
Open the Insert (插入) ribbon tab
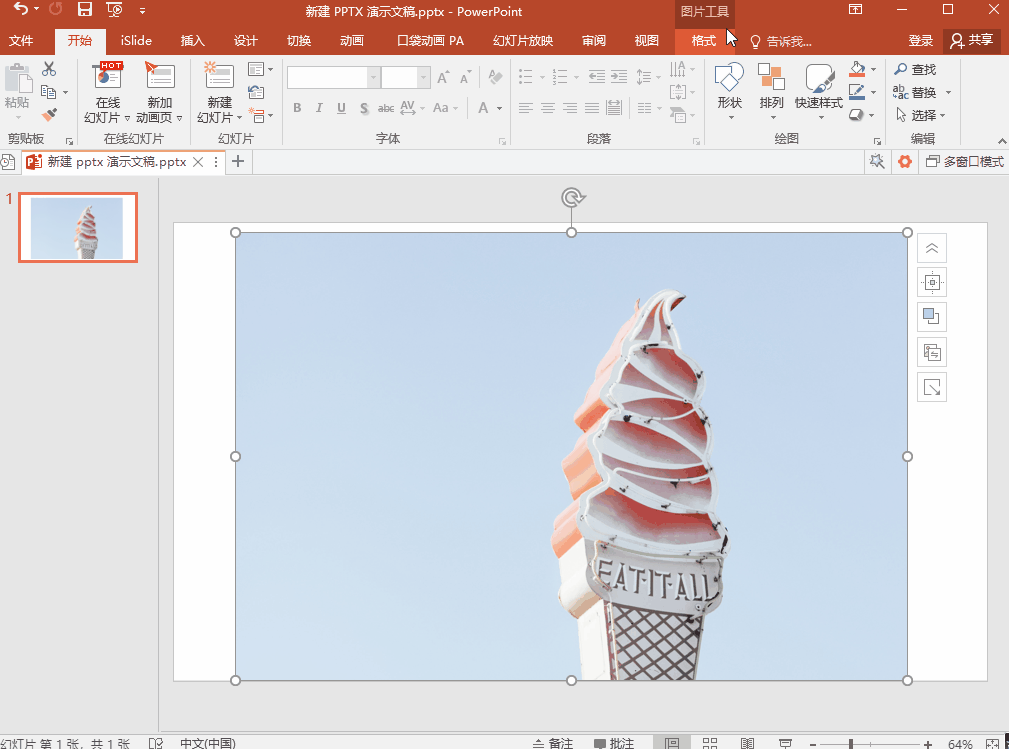tap(192, 41)
